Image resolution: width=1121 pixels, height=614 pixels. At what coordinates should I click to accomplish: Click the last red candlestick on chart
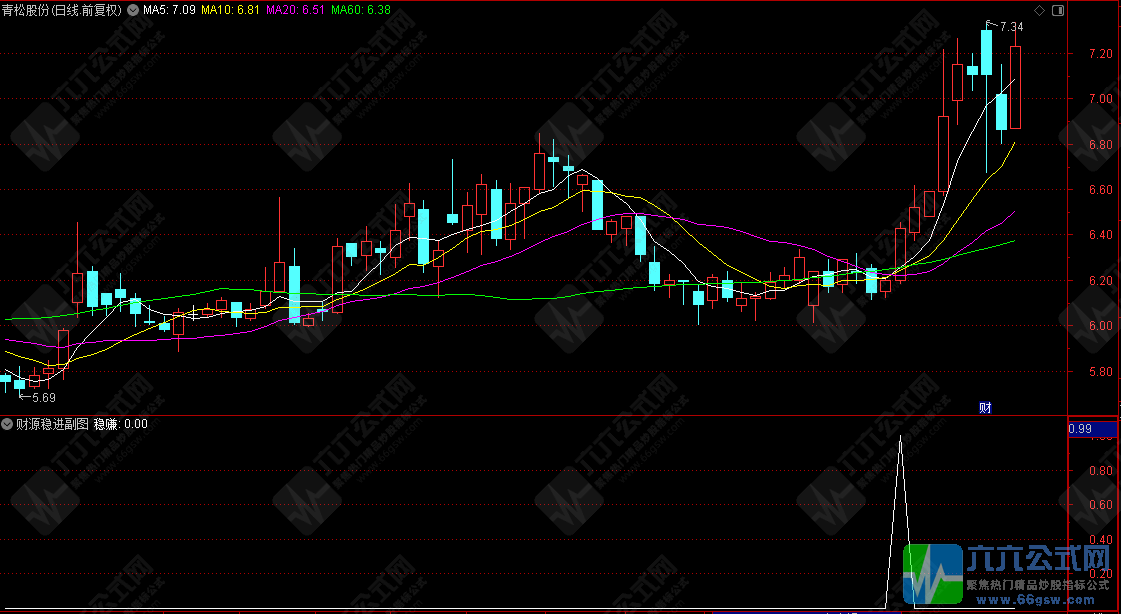[1015, 87]
